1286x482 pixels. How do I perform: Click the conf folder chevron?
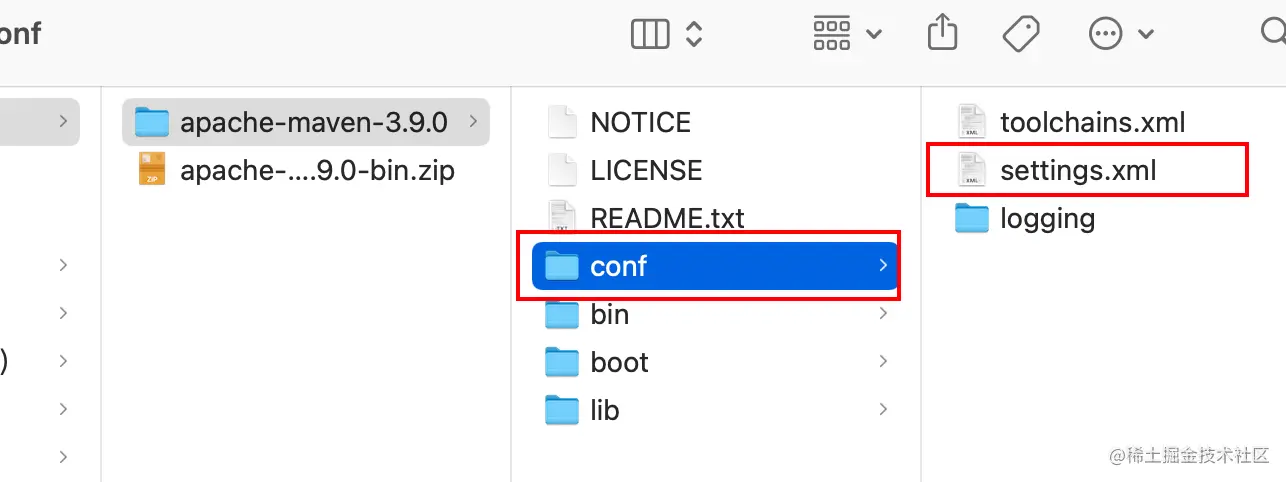point(883,266)
